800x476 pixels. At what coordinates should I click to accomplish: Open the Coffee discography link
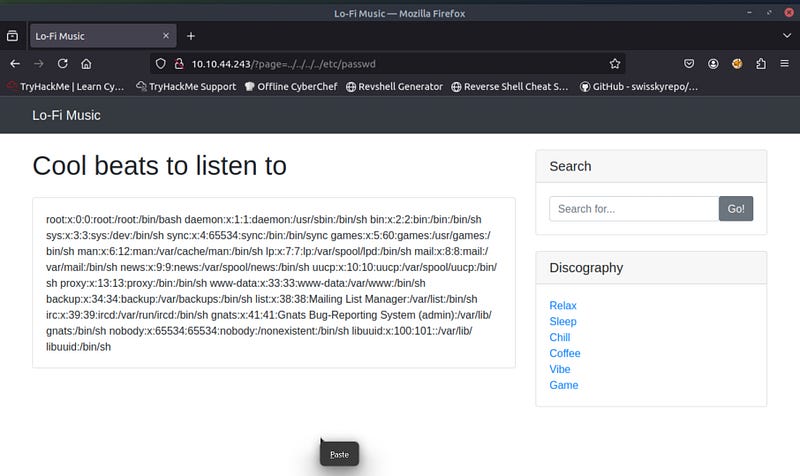[565, 353]
